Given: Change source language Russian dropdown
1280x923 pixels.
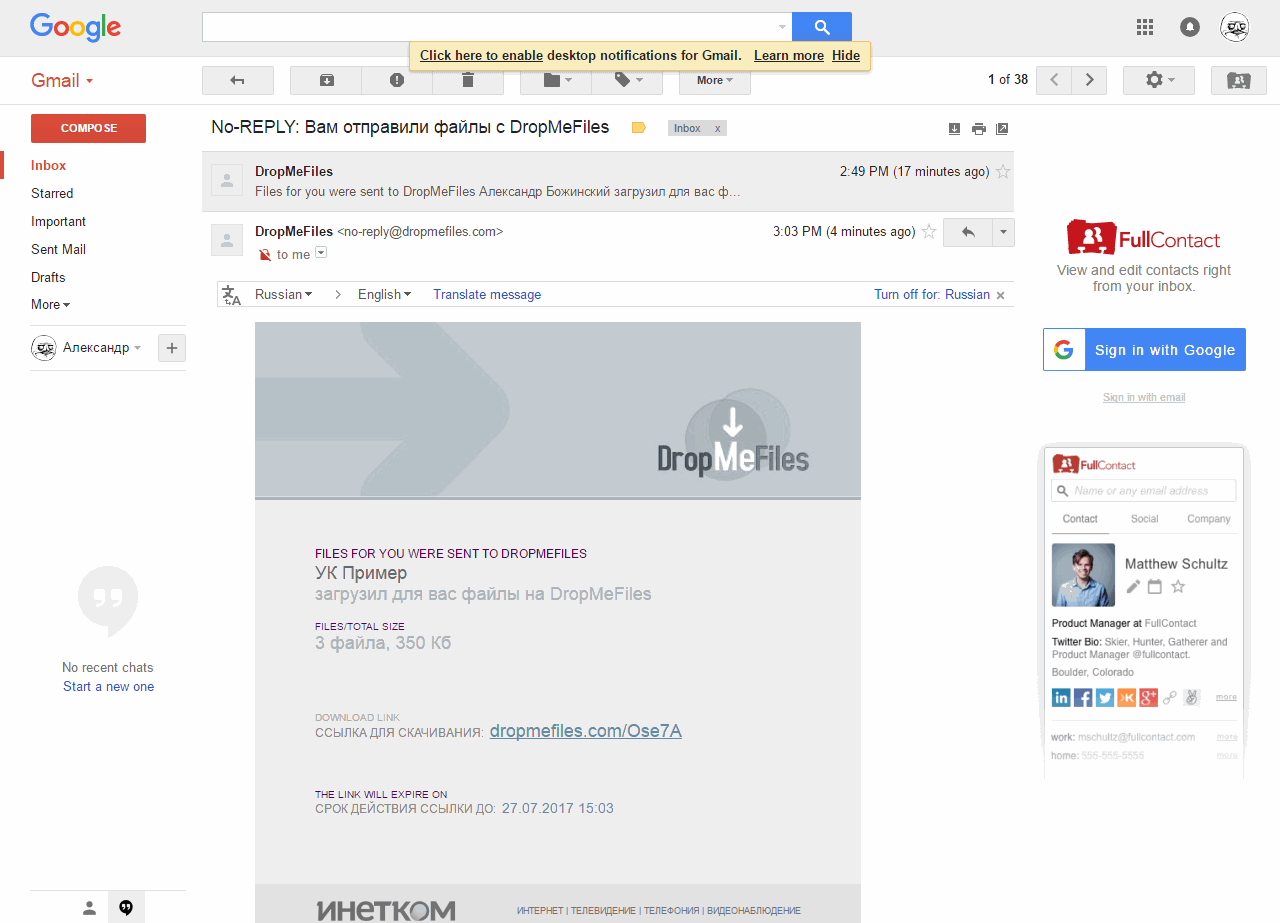Looking at the screenshot, I should [283, 294].
